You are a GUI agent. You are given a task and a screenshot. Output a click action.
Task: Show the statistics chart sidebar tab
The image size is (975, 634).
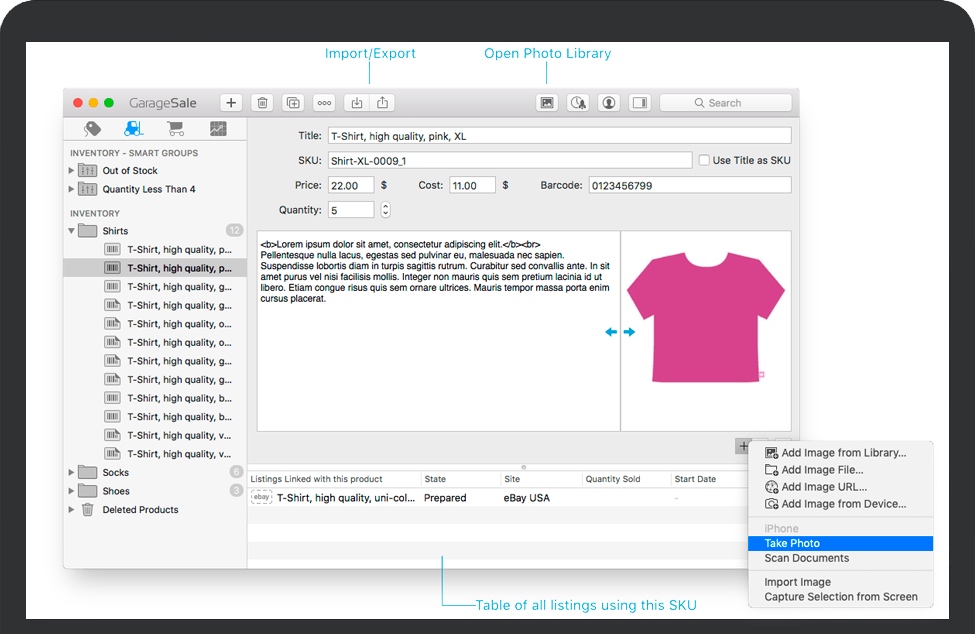coord(218,129)
